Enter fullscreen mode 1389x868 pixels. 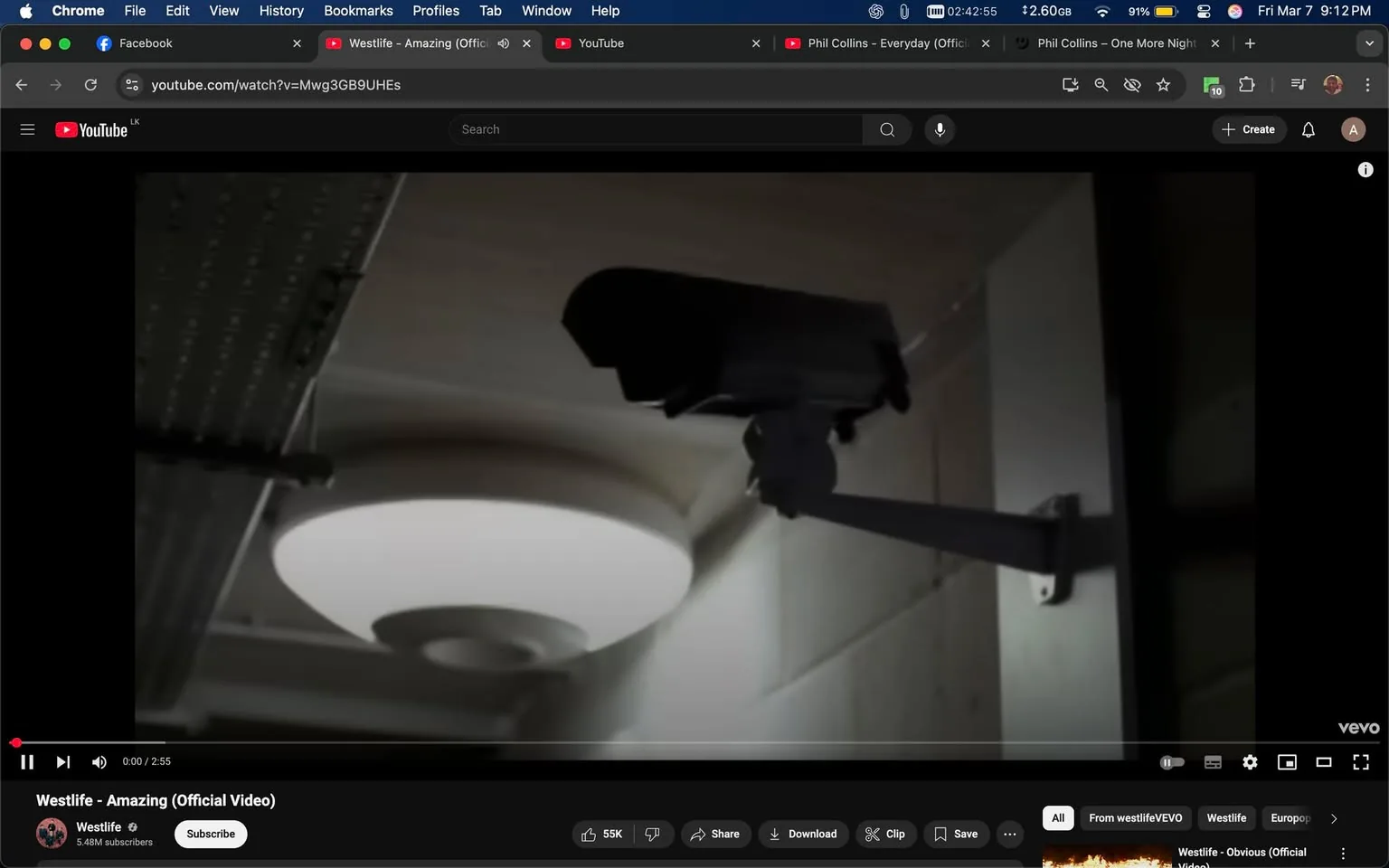click(x=1360, y=761)
